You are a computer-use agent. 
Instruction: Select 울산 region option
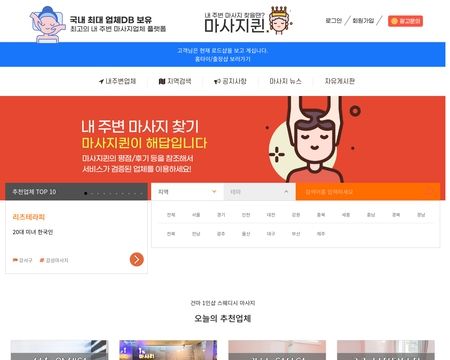[246, 234]
